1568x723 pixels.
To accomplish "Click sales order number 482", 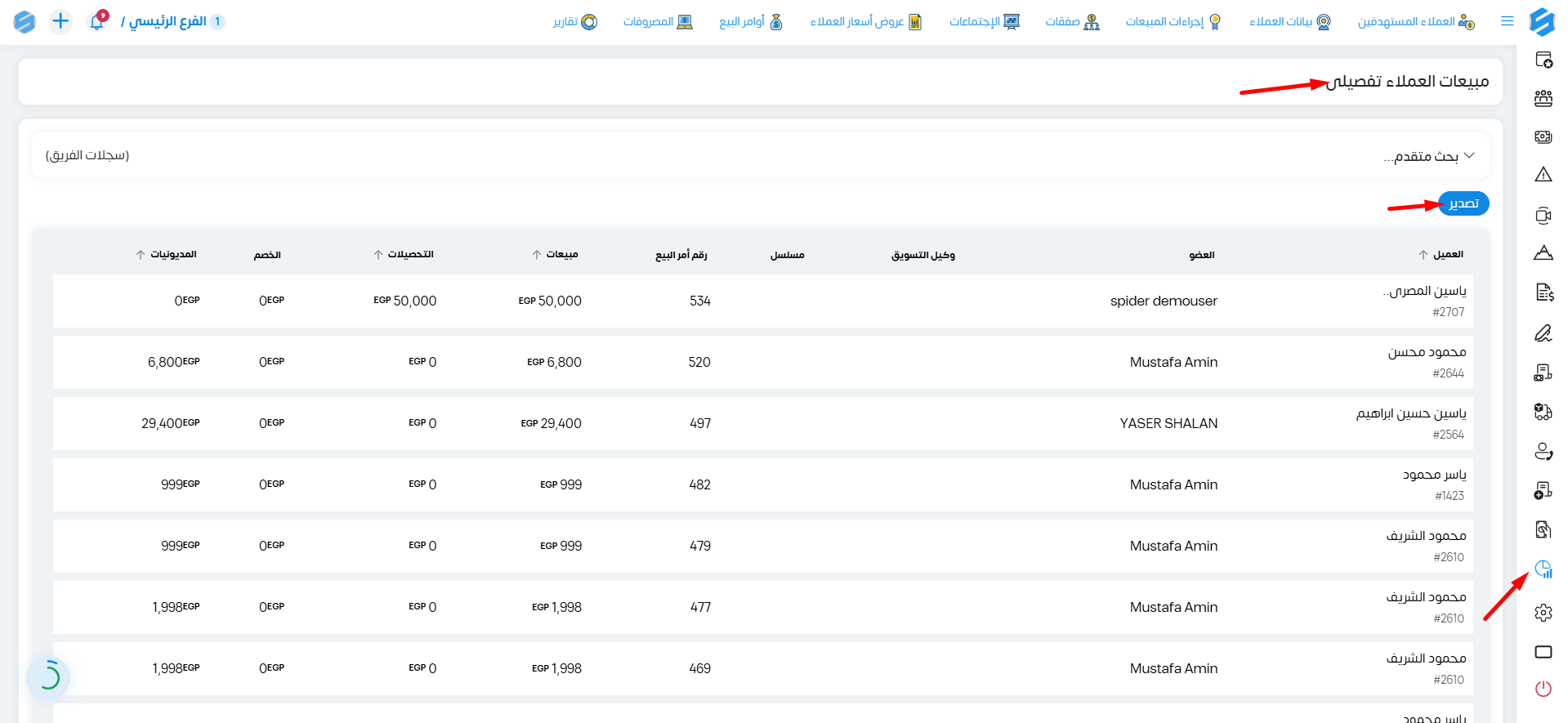I will [x=699, y=485].
